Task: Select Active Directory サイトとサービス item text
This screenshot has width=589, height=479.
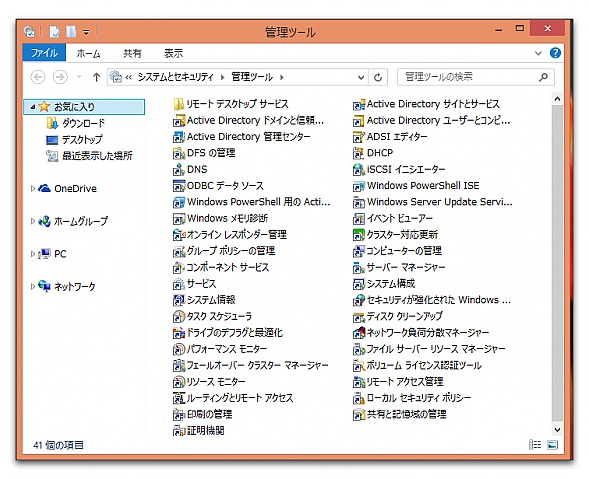Action: (x=433, y=104)
